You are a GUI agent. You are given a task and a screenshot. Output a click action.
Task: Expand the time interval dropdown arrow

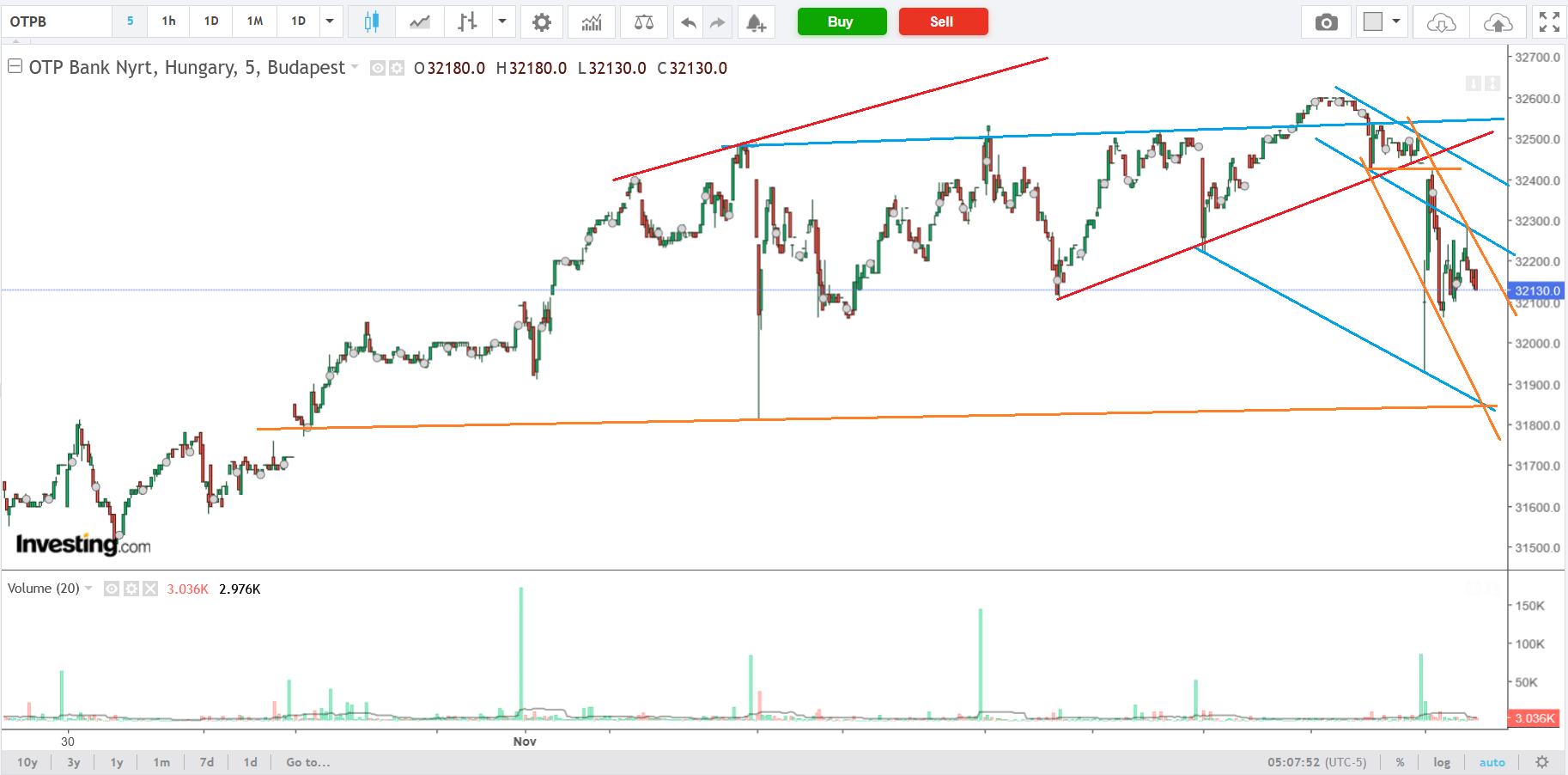tap(330, 21)
